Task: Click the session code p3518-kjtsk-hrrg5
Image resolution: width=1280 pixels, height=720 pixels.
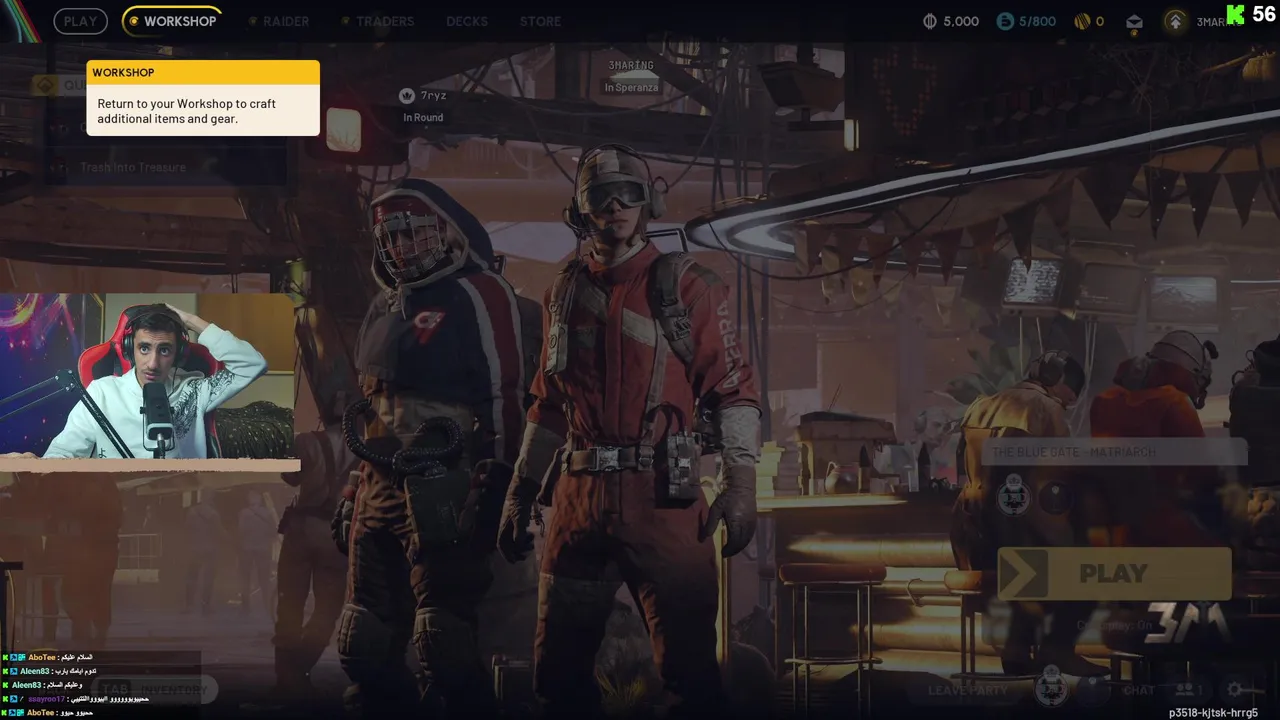Action: click(x=1213, y=713)
